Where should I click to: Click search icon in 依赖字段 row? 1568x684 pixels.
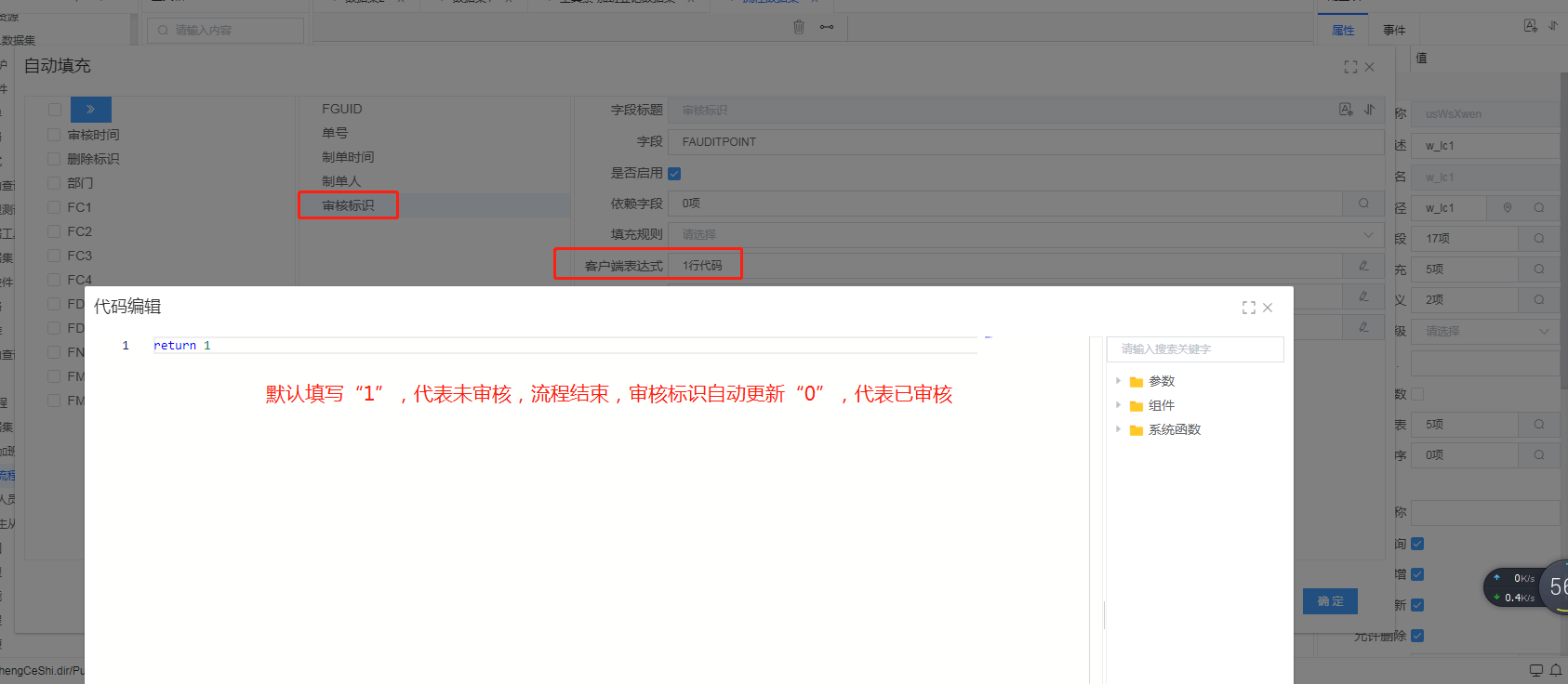tap(1362, 204)
